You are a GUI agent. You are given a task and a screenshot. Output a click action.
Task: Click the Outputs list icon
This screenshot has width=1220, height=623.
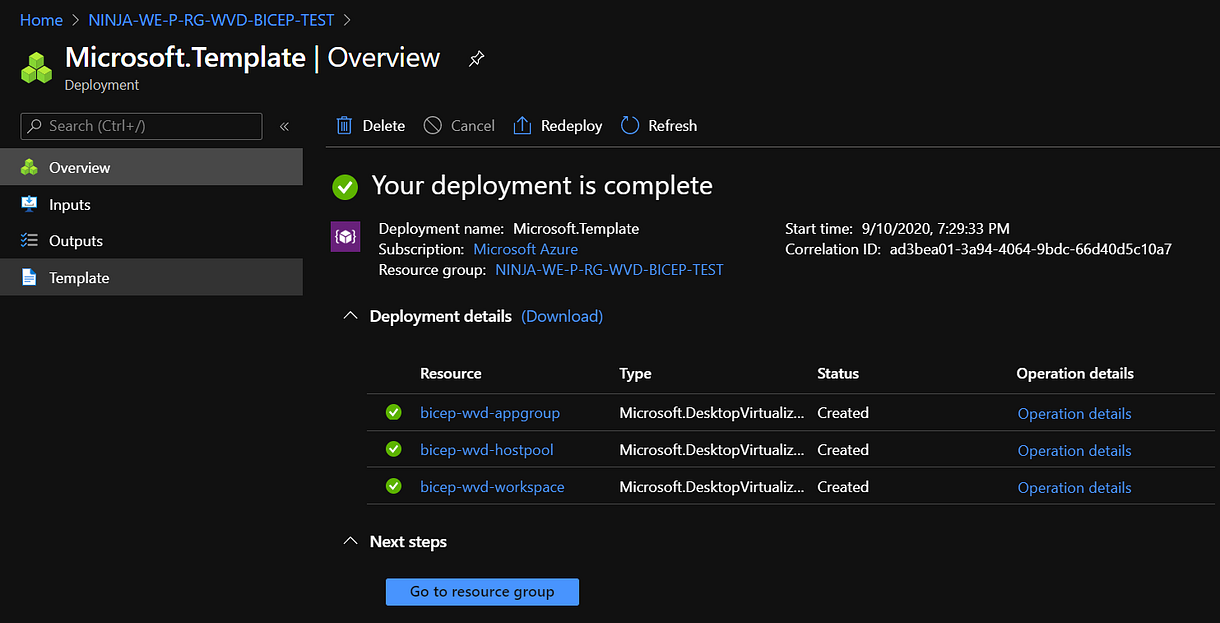coord(29,240)
